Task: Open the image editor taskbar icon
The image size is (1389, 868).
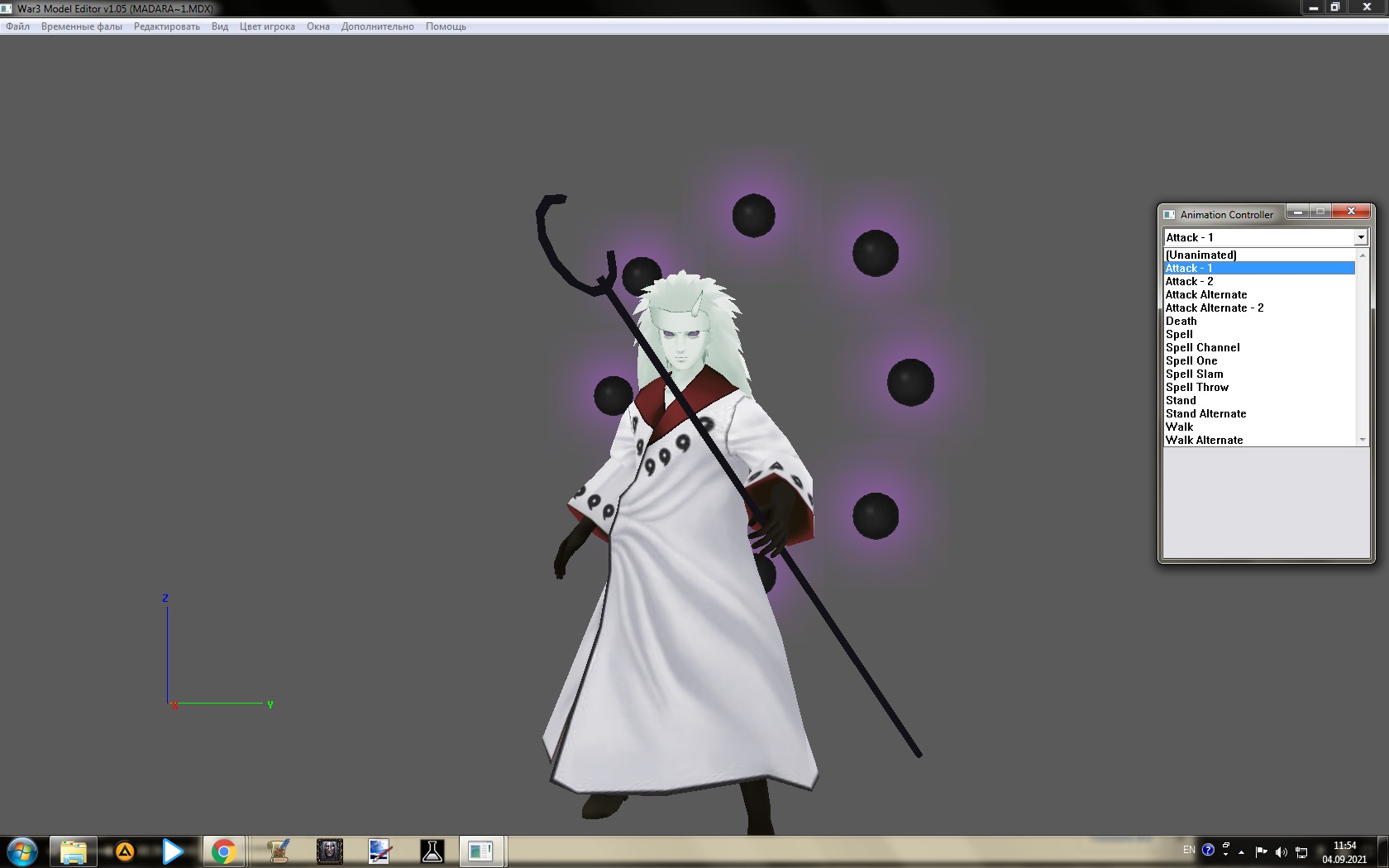Action: point(380,851)
